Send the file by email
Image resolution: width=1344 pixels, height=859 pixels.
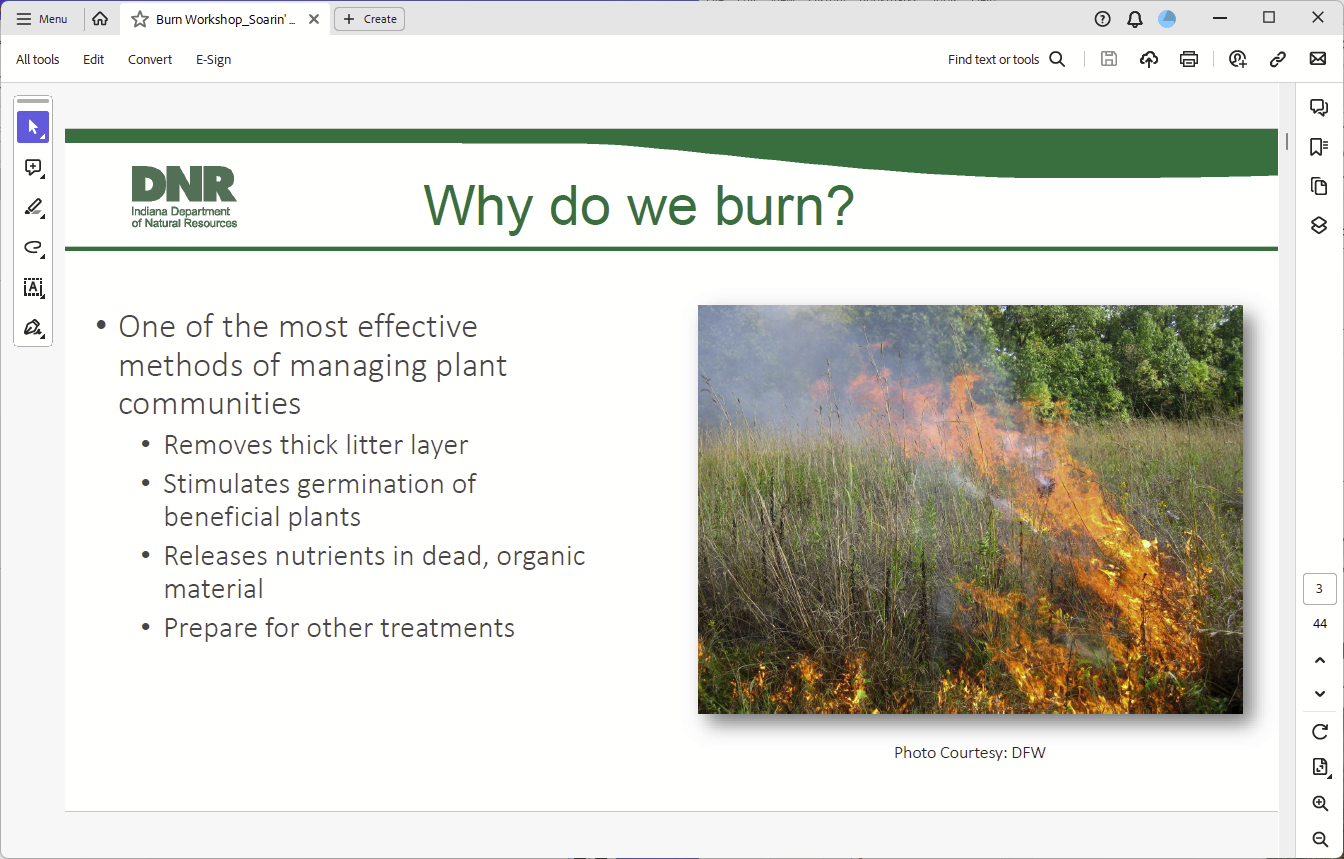pyautogui.click(x=1318, y=60)
